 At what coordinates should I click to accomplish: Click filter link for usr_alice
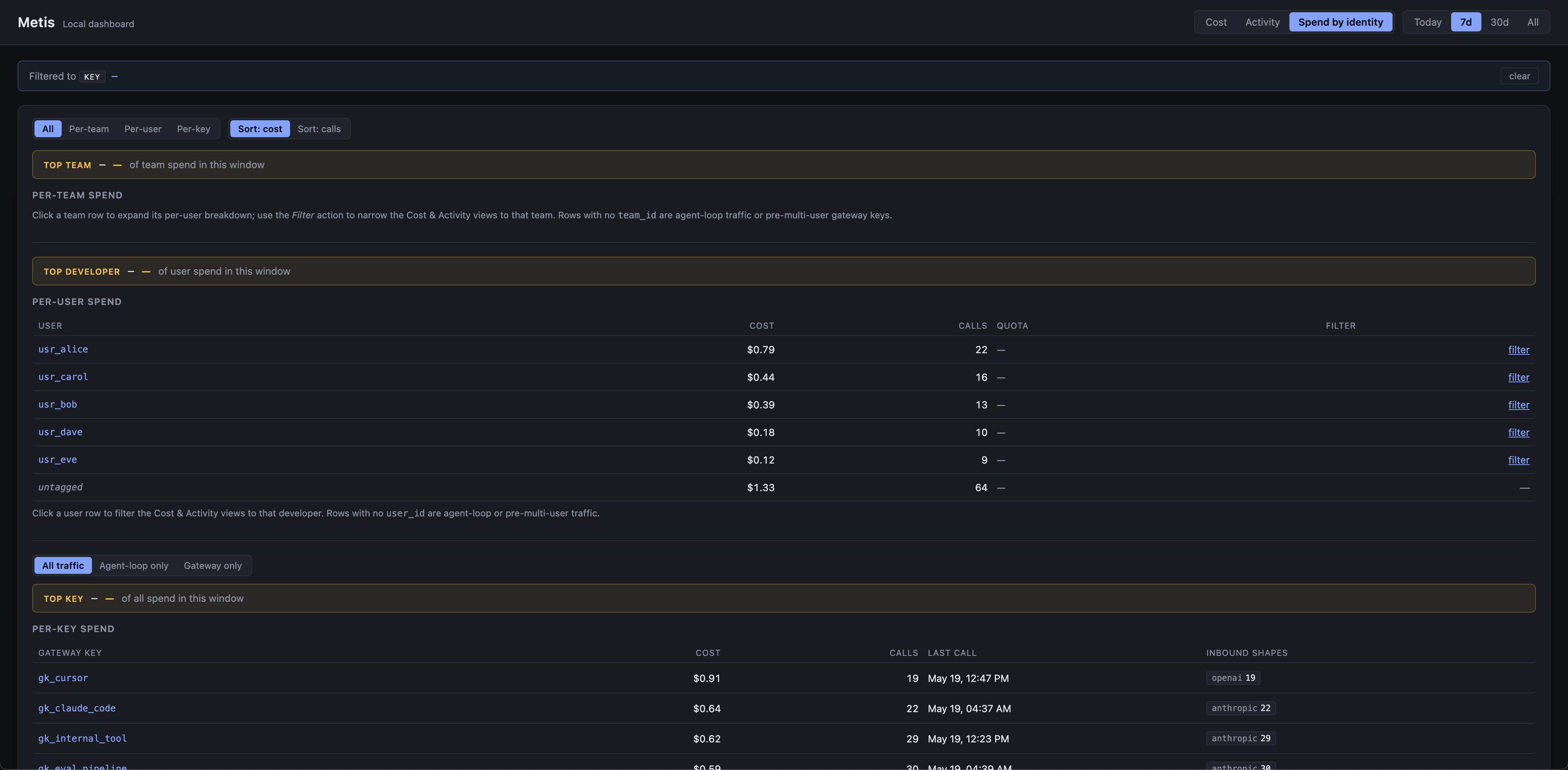pyautogui.click(x=1519, y=349)
